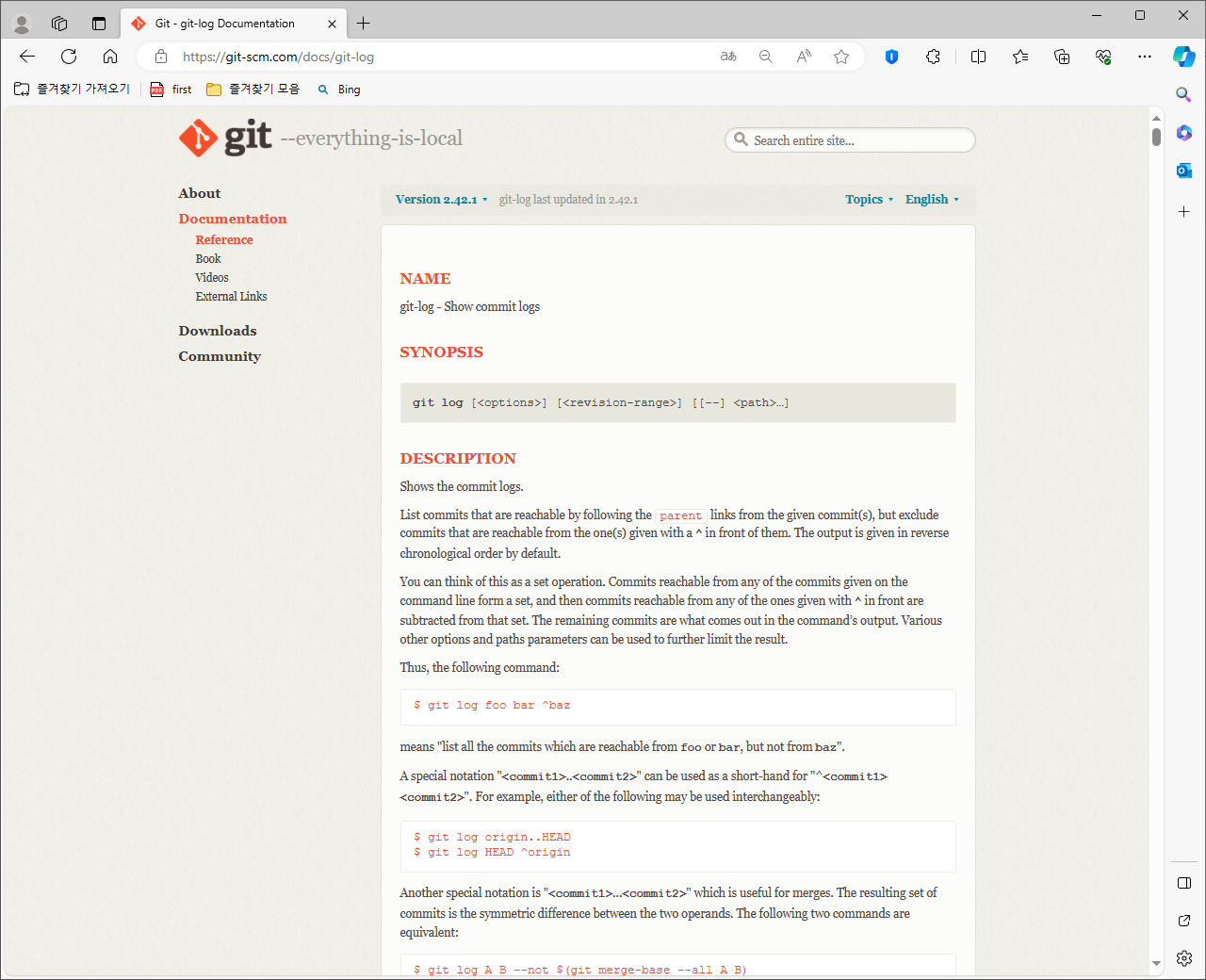
Task: Click the page scrollbar thumb
Action: pos(1156,137)
